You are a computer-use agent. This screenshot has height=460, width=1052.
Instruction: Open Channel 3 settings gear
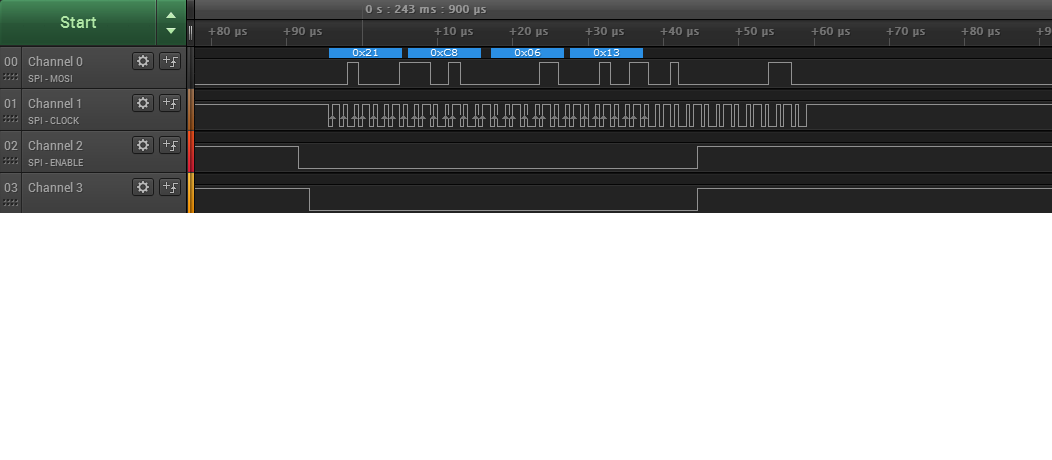(x=143, y=186)
